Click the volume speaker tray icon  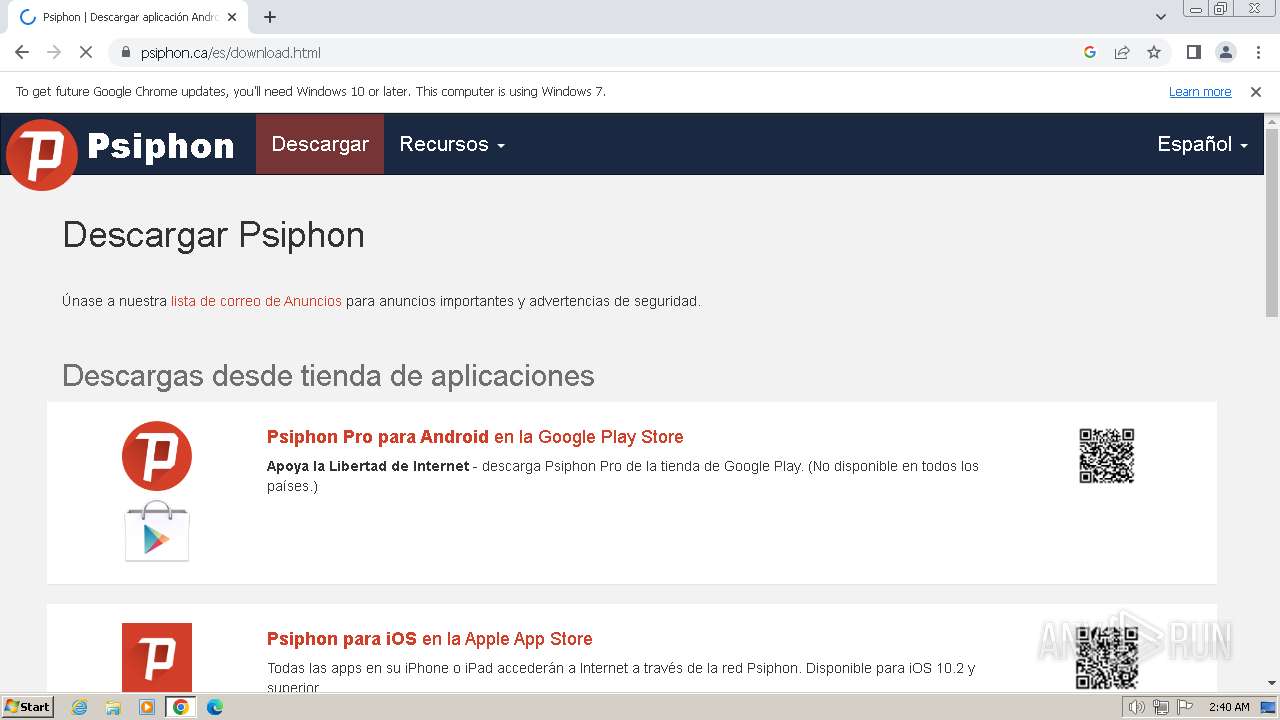tap(1136, 707)
